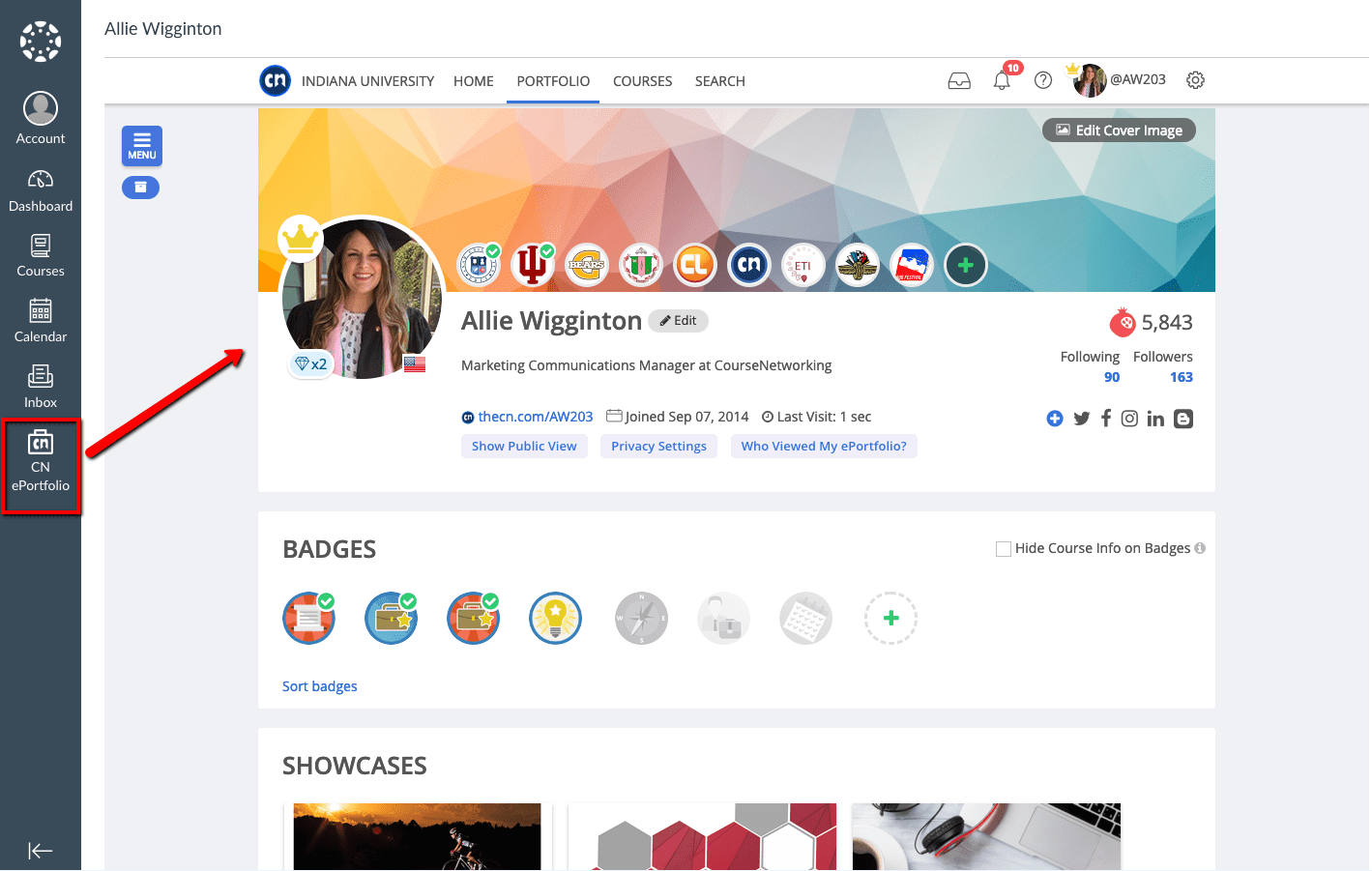
Task: Click the help question mark icon
Action: [1042, 80]
